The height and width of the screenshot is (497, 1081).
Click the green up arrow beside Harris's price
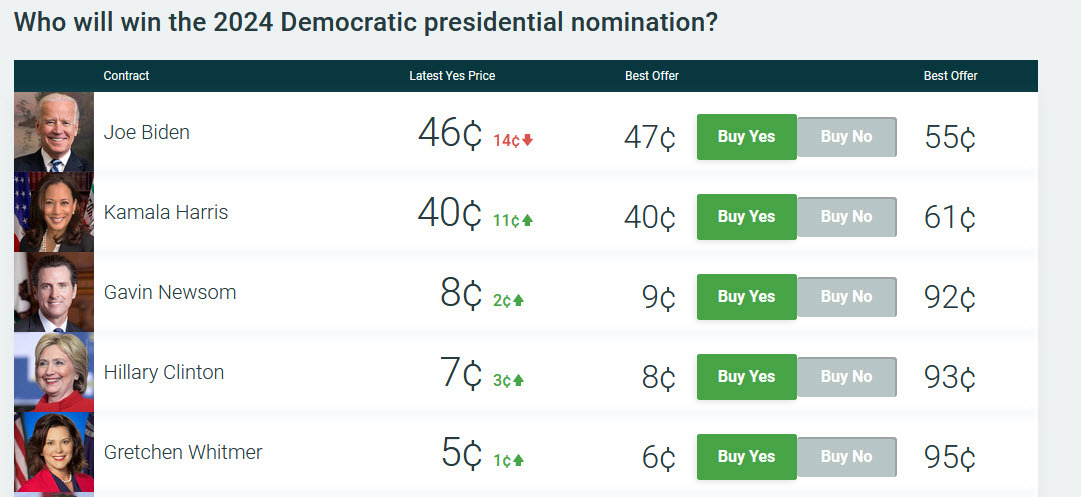(x=528, y=220)
